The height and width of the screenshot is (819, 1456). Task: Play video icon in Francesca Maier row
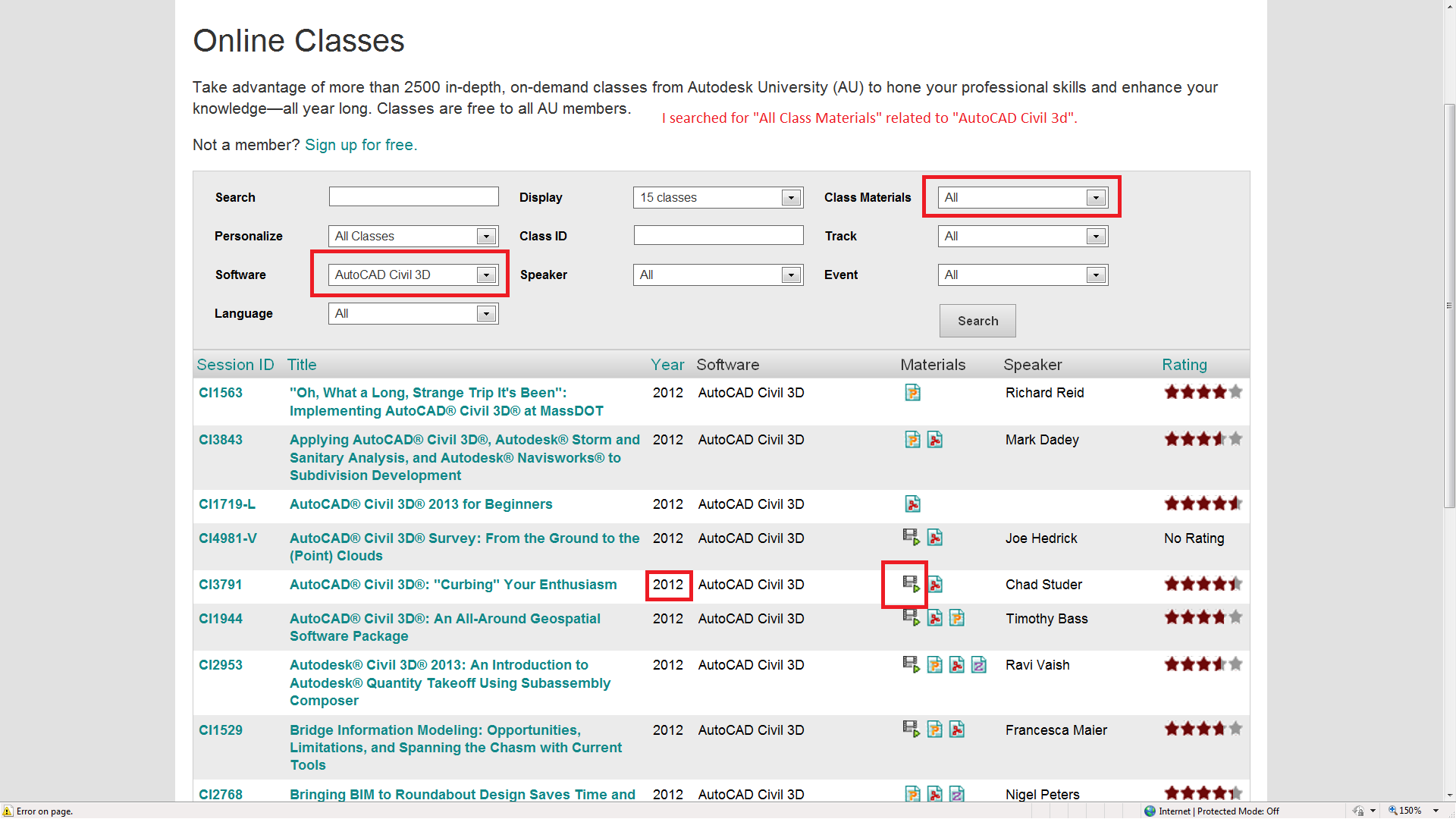pyautogui.click(x=912, y=730)
